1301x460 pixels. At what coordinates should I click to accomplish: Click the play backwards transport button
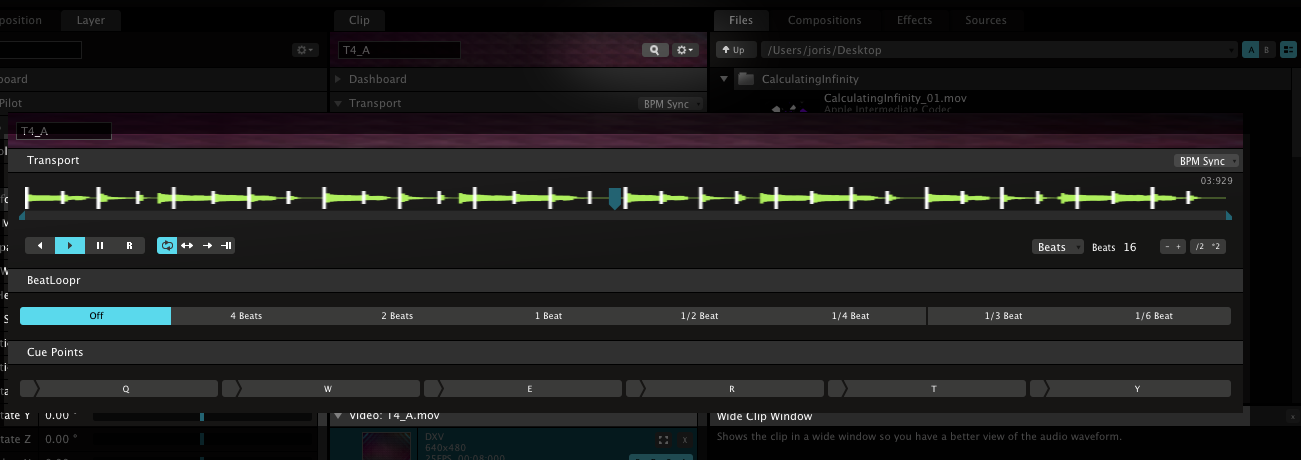click(x=40, y=245)
